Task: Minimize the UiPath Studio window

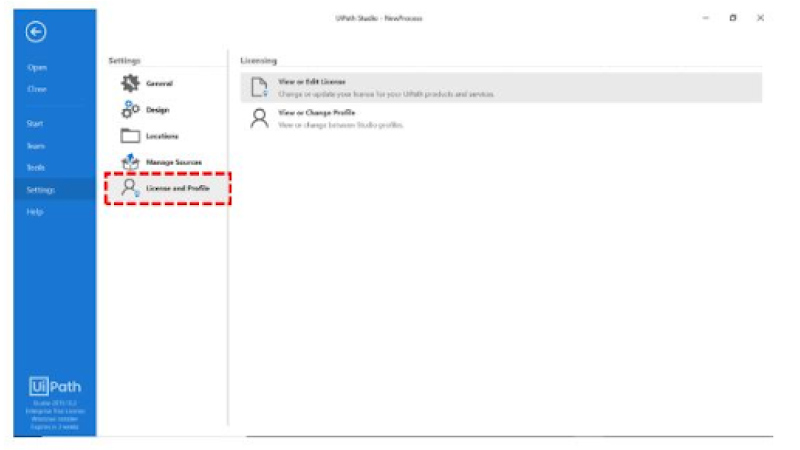Action: [706, 18]
